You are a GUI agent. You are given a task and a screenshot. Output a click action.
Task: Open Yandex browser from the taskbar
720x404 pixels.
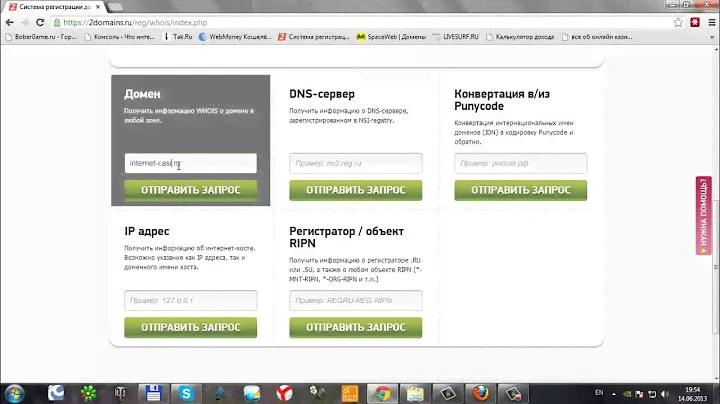284,392
